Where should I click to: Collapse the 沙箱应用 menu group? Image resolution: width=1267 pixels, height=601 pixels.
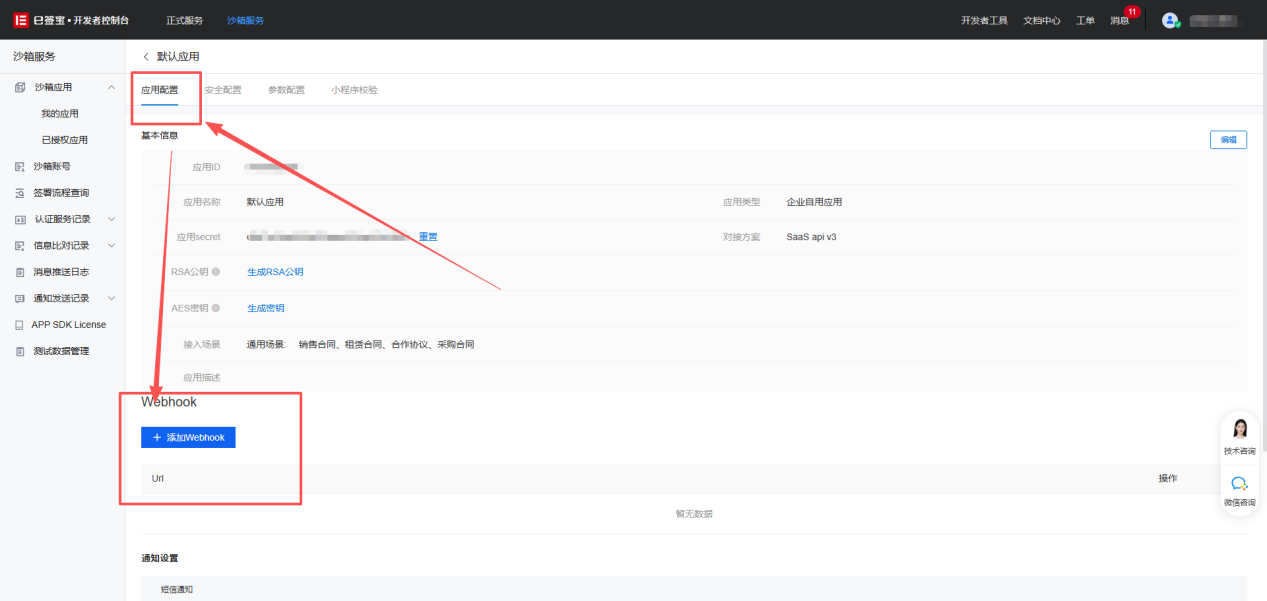click(111, 87)
